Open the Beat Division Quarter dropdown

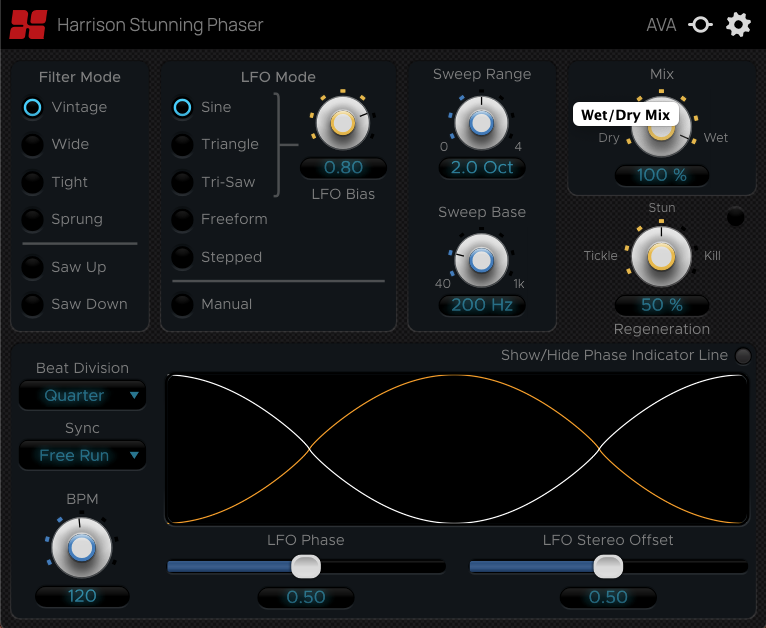click(x=82, y=395)
